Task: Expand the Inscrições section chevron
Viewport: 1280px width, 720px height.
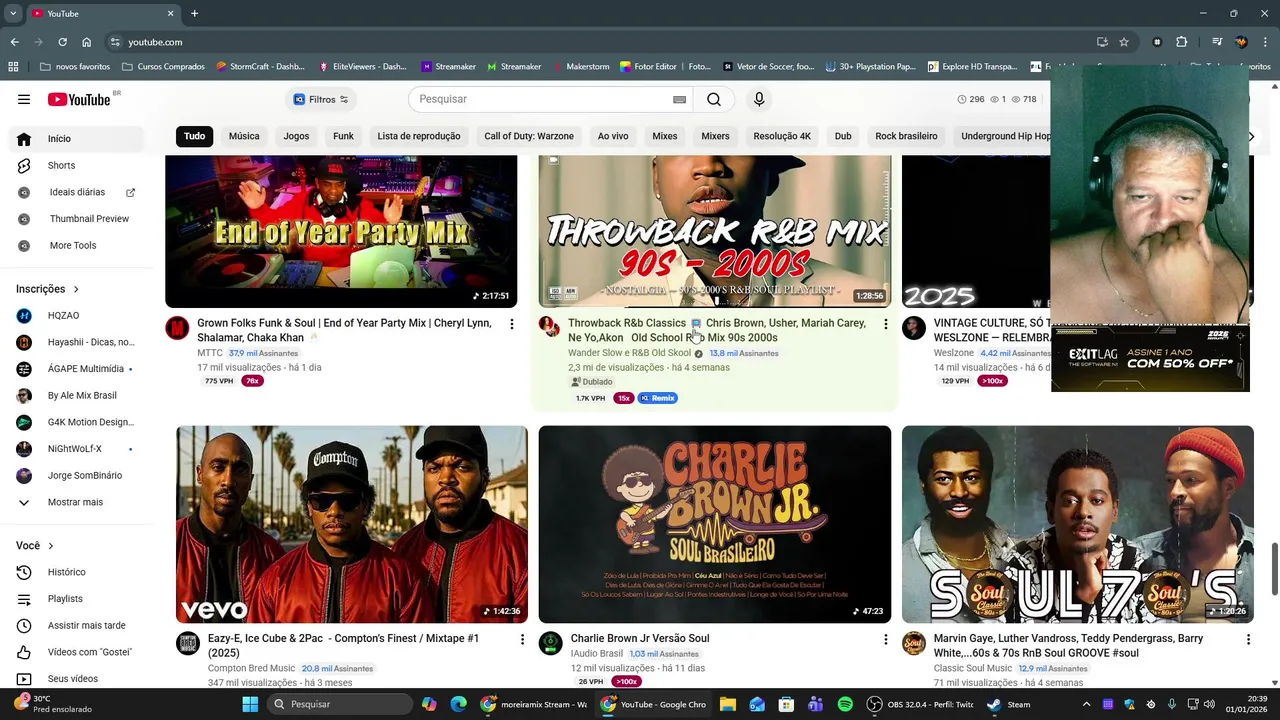Action: pyautogui.click(x=76, y=289)
